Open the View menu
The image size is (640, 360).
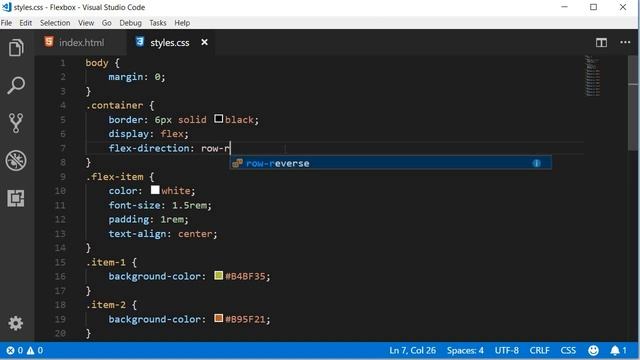pyautogui.click(x=86, y=23)
